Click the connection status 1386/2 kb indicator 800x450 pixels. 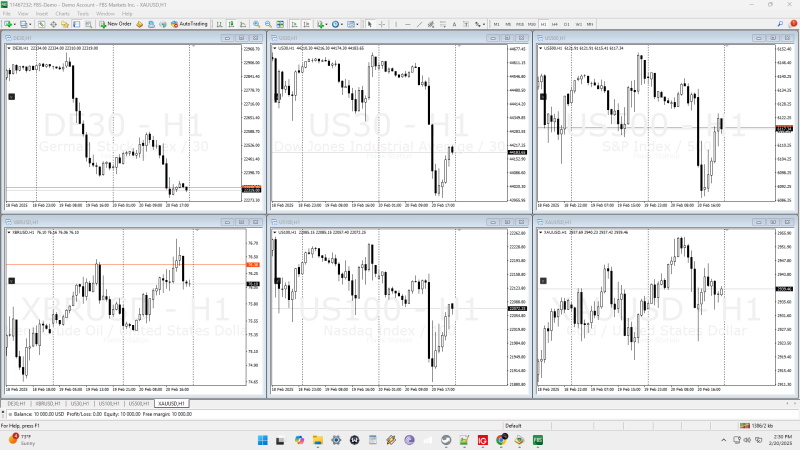tap(757, 426)
